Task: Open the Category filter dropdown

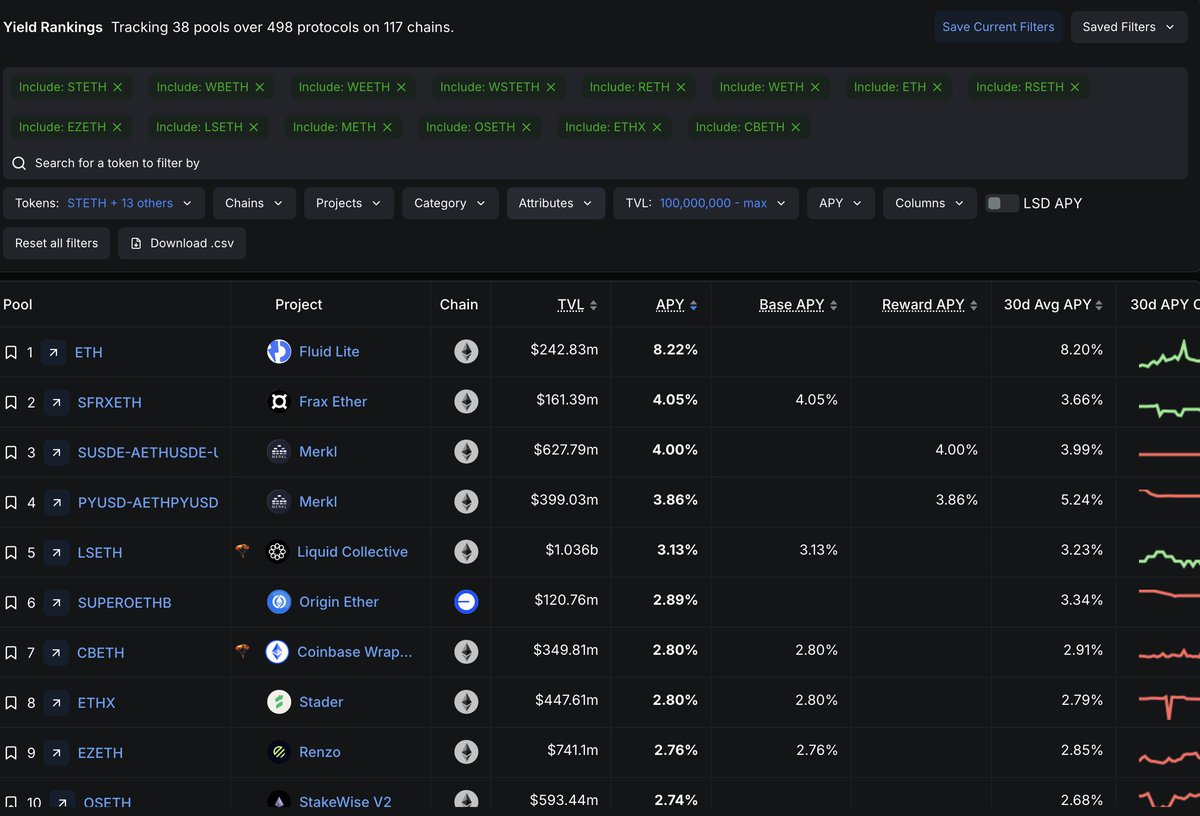Action: click(x=450, y=203)
